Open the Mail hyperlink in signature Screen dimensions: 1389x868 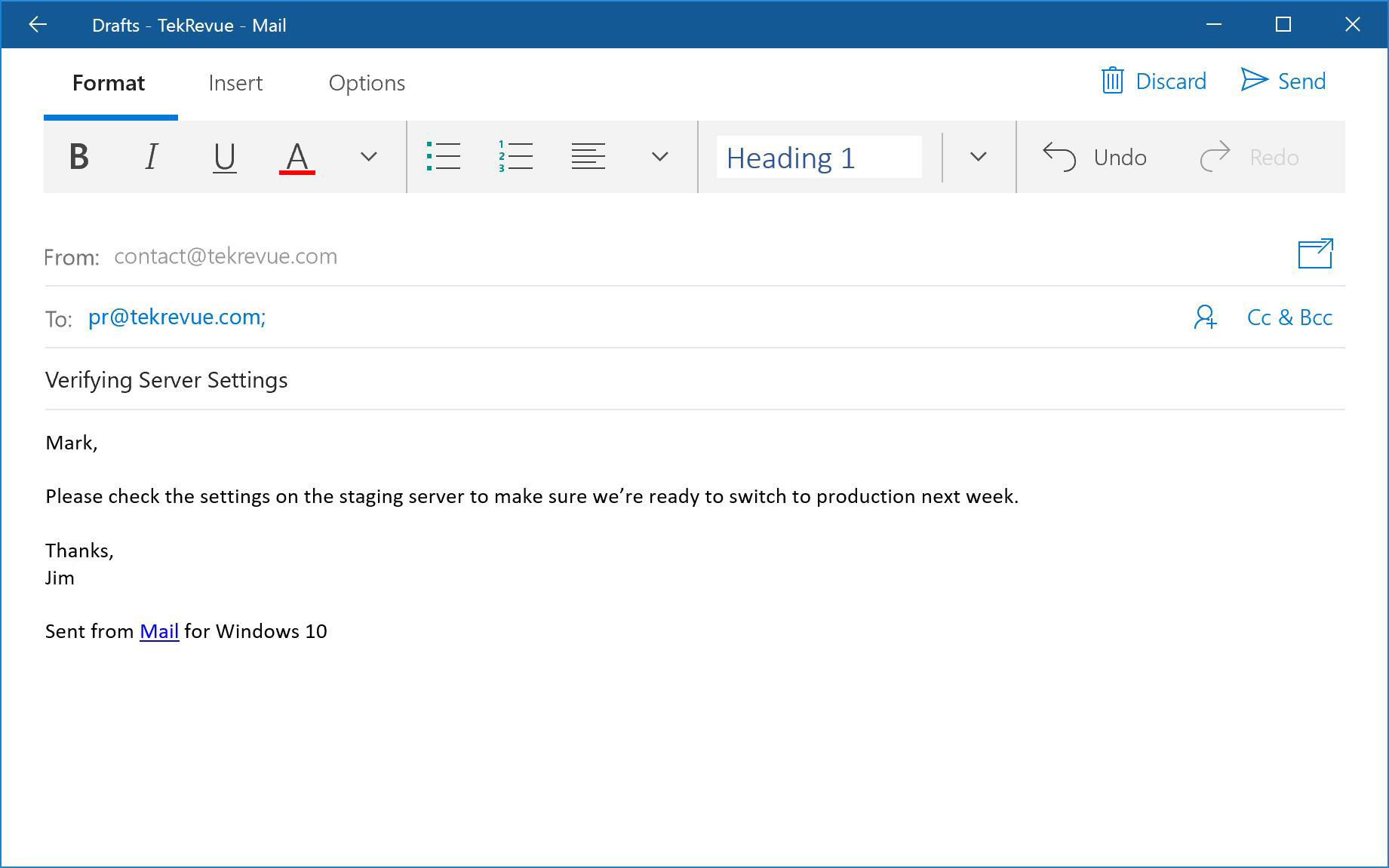coord(159,631)
